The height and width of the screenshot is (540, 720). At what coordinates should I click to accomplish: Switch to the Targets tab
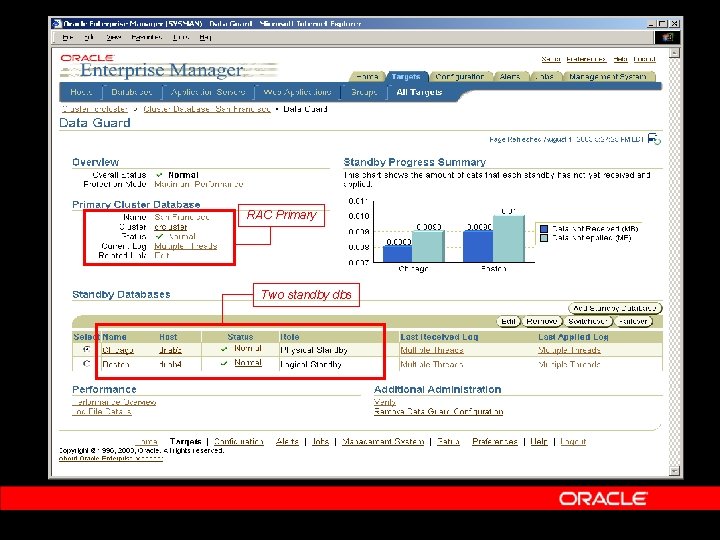coord(406,77)
